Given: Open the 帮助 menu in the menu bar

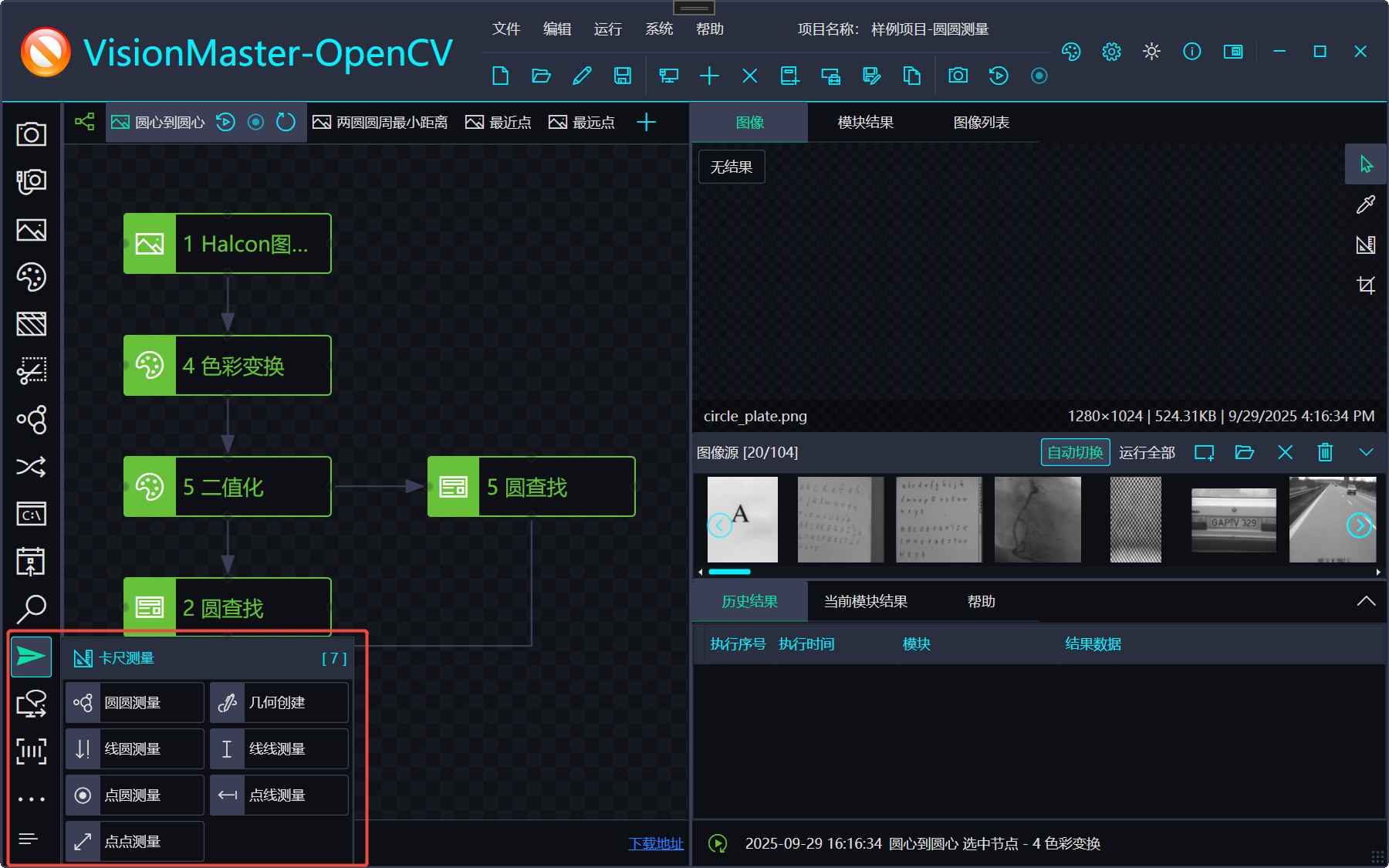Looking at the screenshot, I should 710,29.
